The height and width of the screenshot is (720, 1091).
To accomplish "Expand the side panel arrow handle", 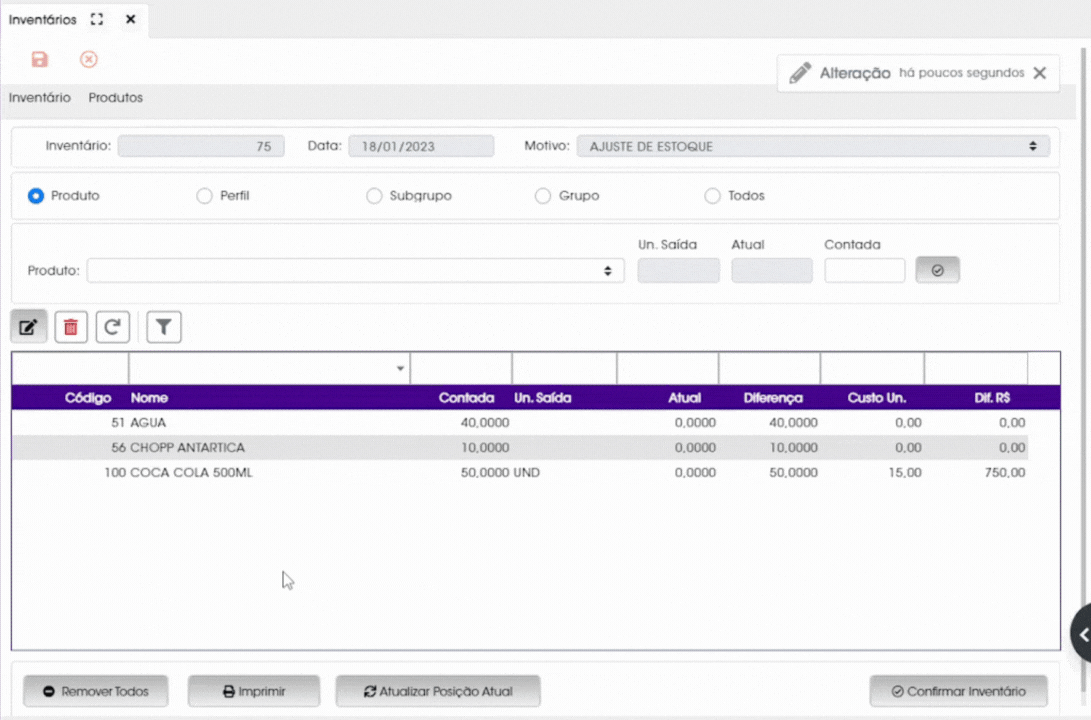I will [1082, 634].
